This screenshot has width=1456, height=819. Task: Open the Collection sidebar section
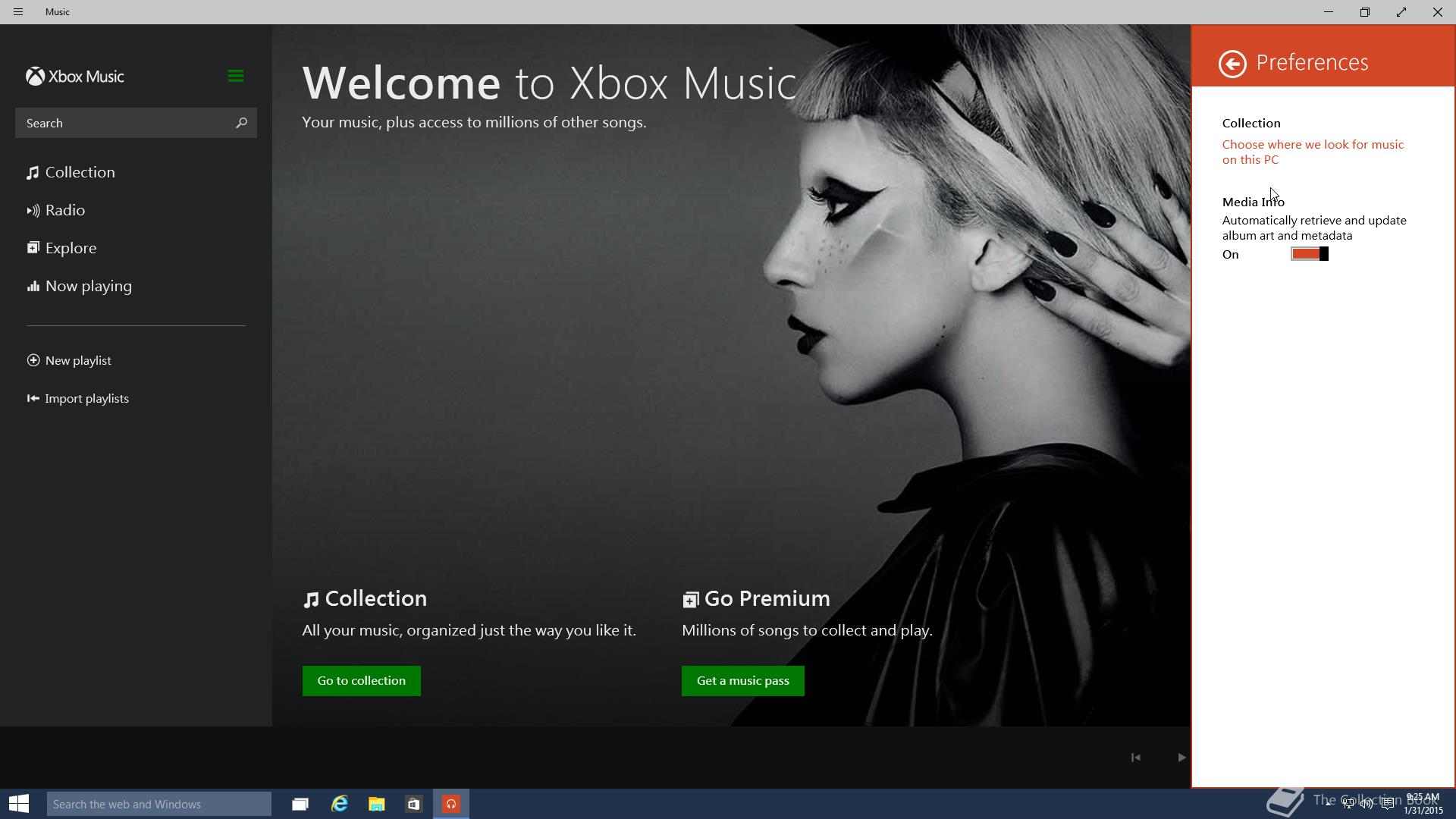coord(80,172)
